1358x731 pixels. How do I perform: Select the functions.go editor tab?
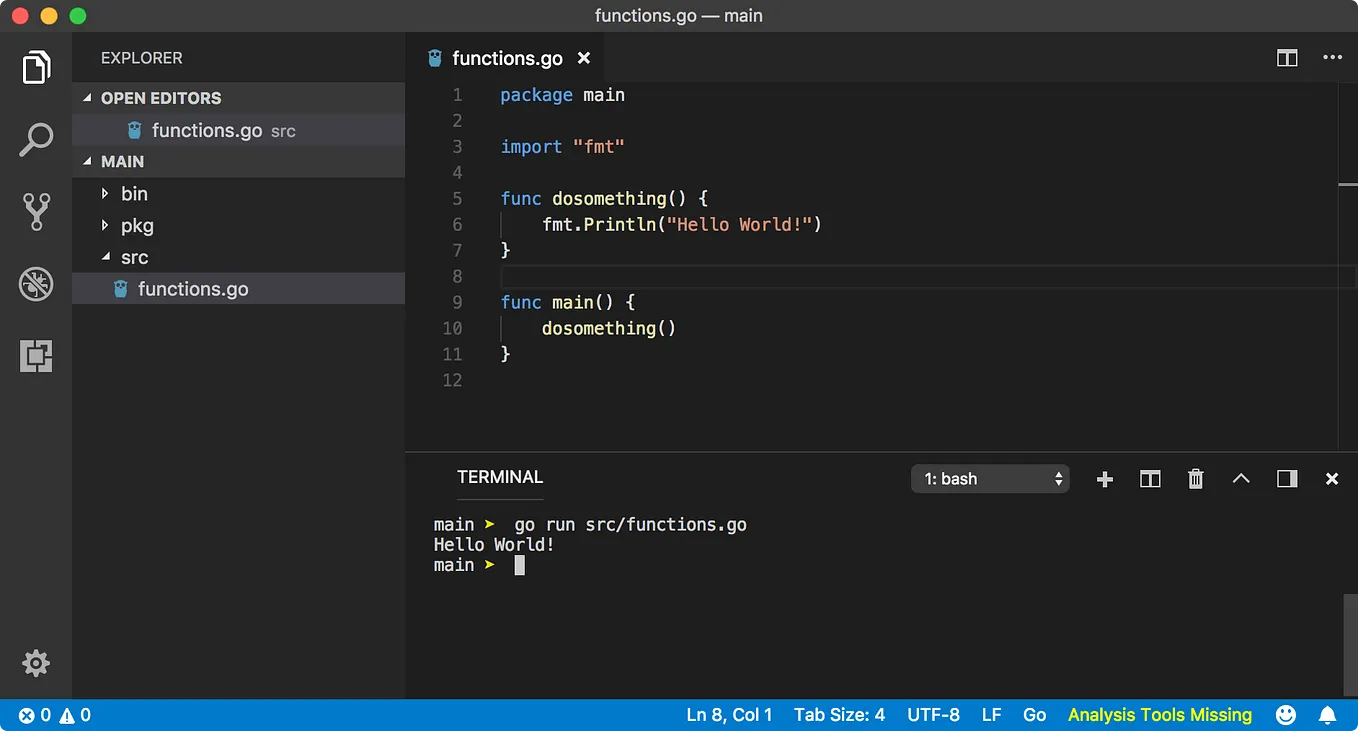click(x=507, y=58)
